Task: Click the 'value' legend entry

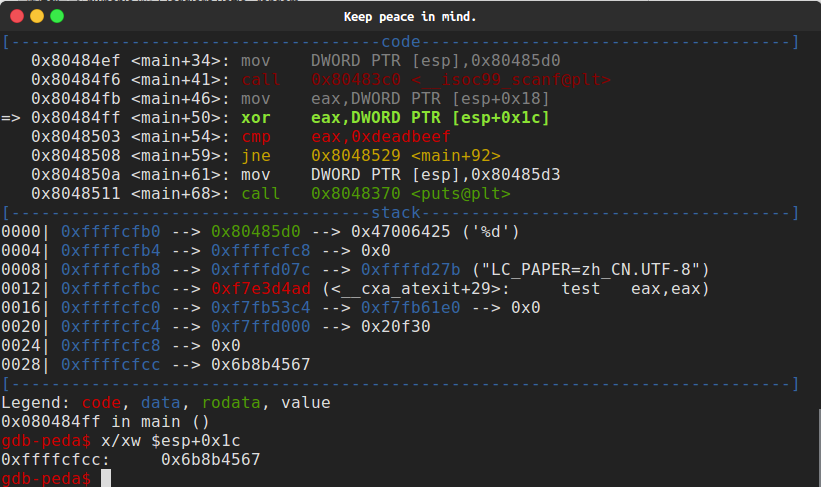Action: [306, 403]
